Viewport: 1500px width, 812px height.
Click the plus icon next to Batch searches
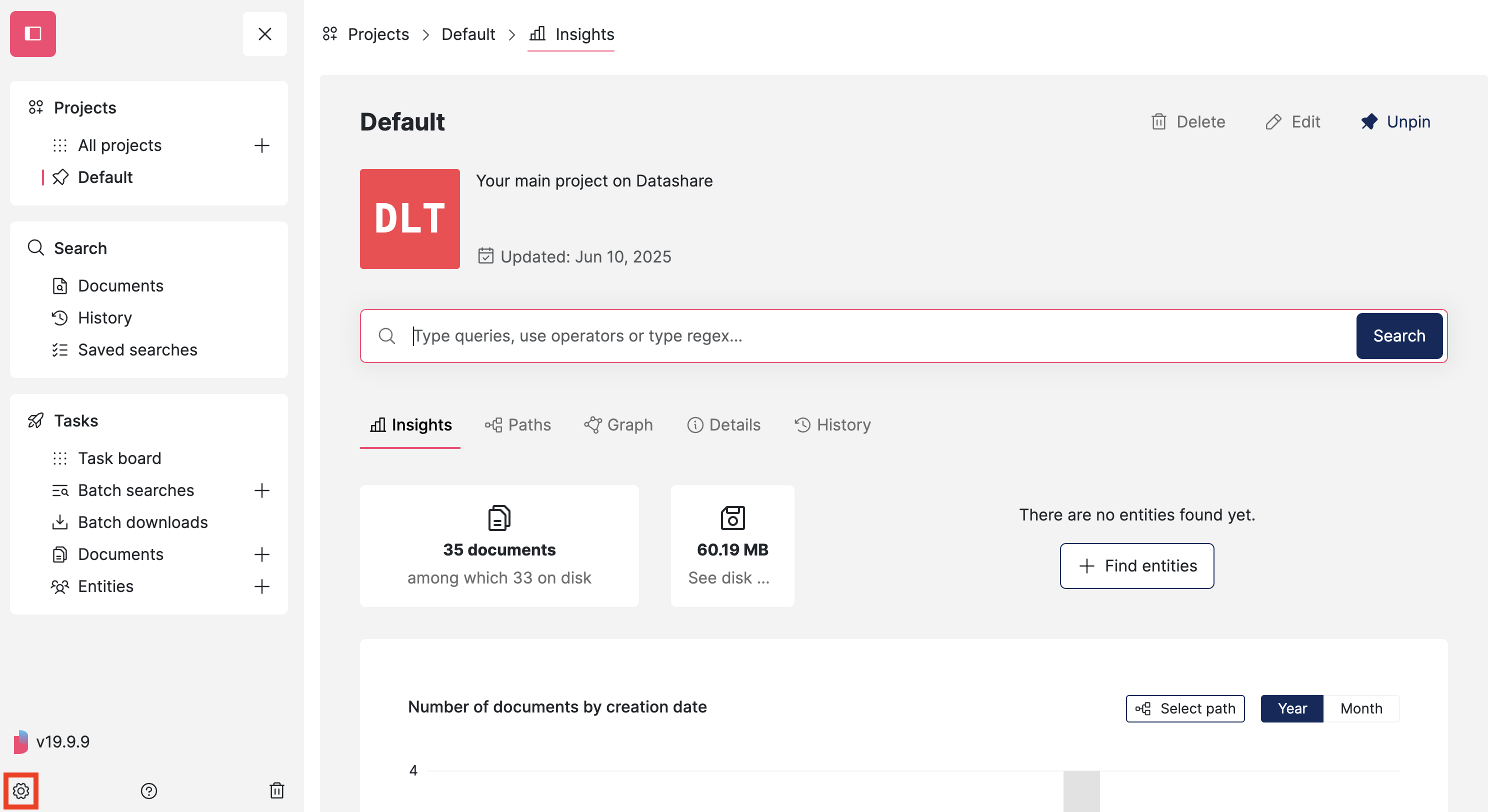click(x=262, y=490)
